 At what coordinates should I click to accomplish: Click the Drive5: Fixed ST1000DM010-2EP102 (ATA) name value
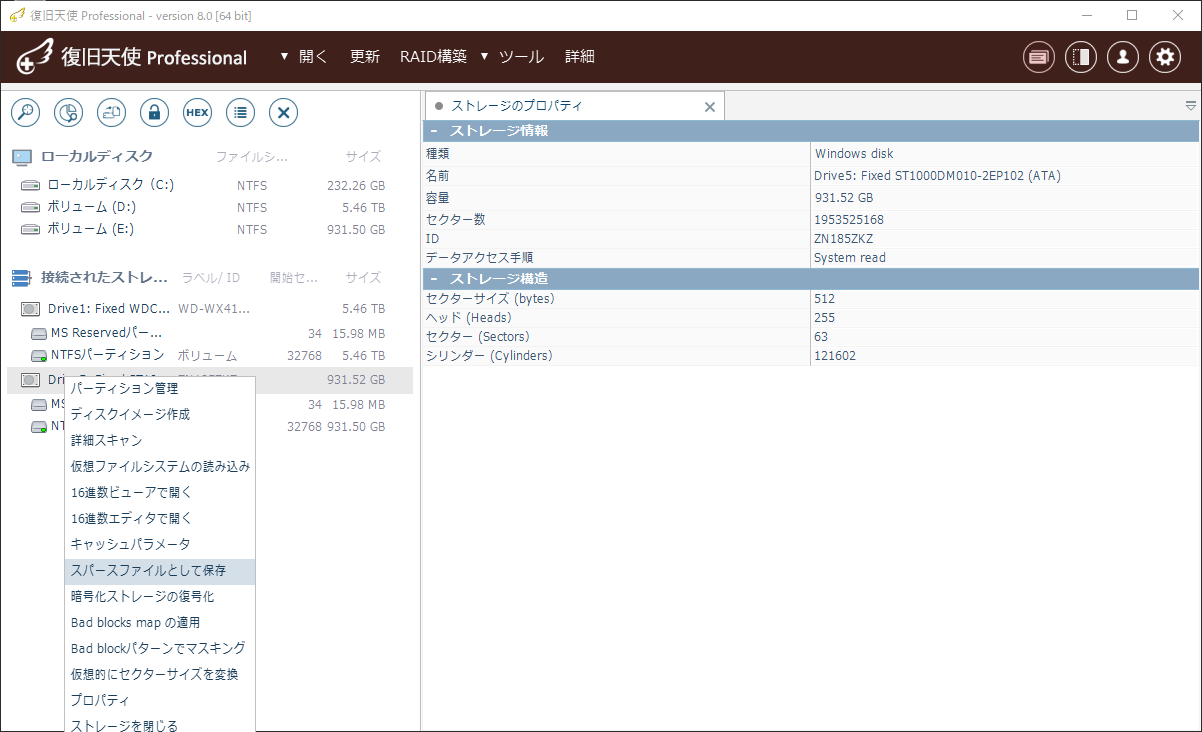click(938, 176)
